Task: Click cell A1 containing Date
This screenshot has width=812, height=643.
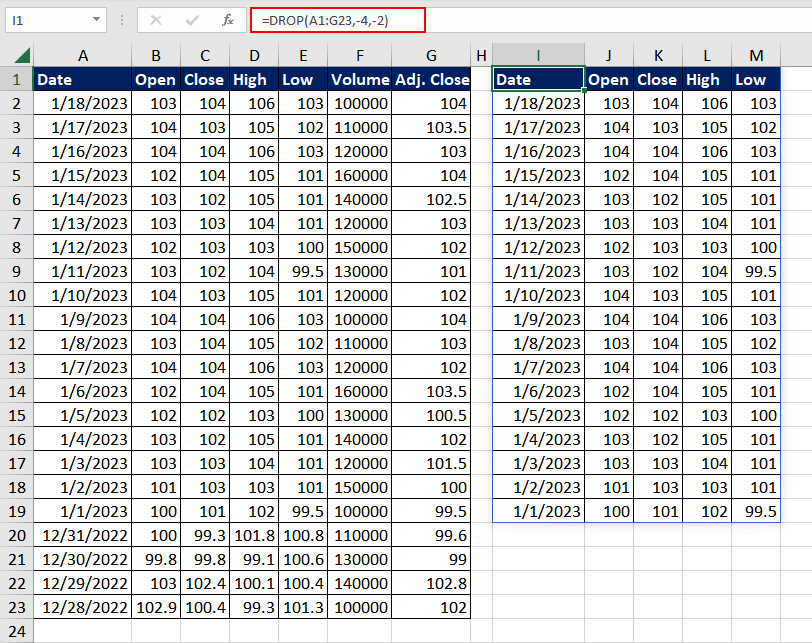Action: (x=83, y=79)
